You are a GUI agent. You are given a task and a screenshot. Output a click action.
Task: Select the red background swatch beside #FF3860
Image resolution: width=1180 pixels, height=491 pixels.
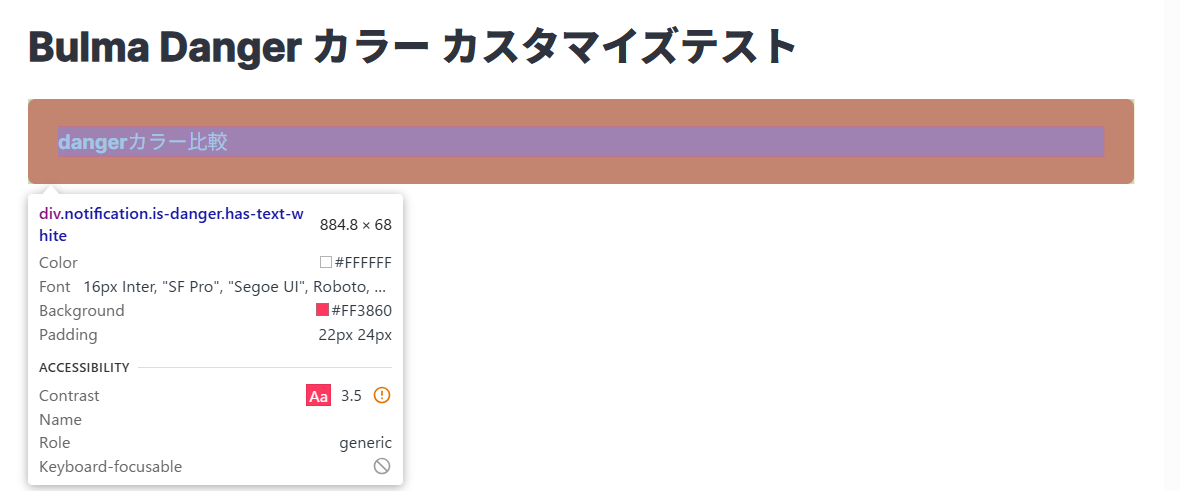point(322,310)
